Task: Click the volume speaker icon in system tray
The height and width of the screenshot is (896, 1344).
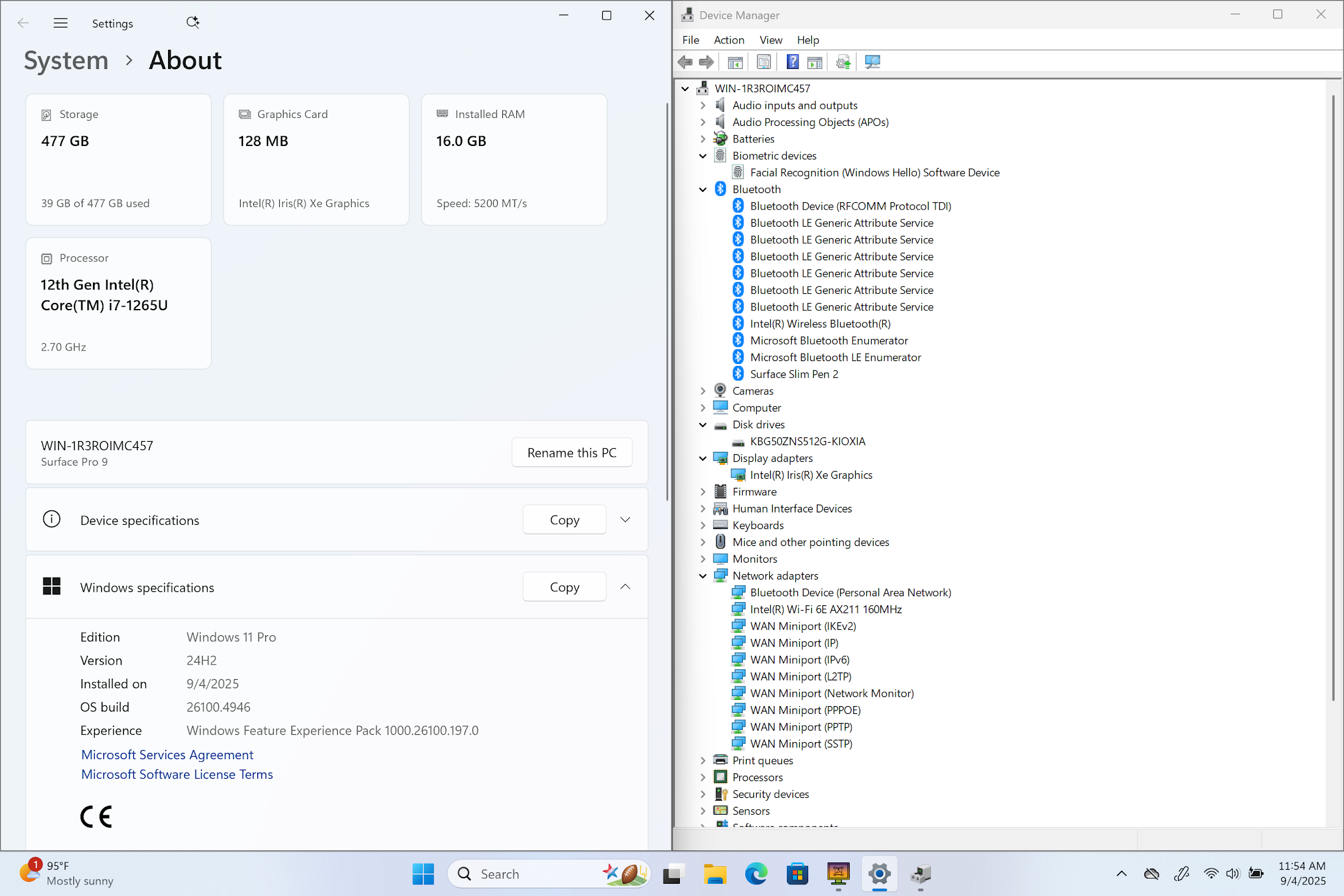Action: [x=1233, y=874]
